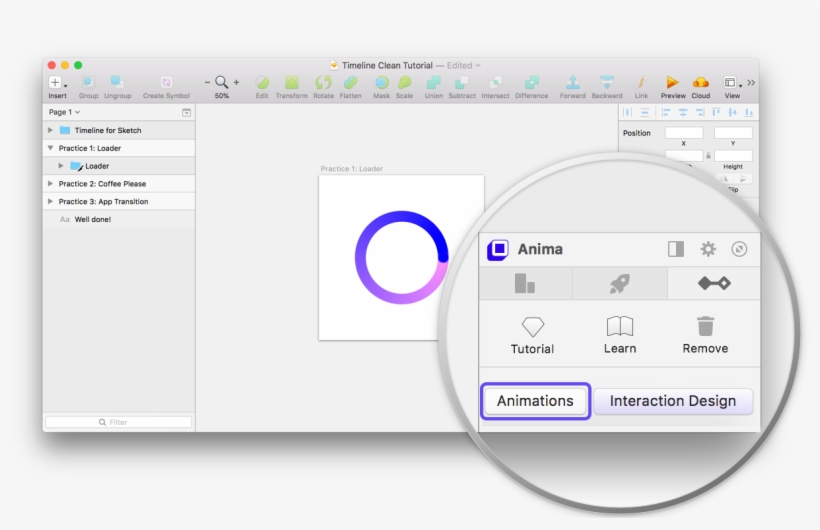This screenshot has height=530, width=820.
Task: Select the Well done! text layer
Action: click(119, 219)
